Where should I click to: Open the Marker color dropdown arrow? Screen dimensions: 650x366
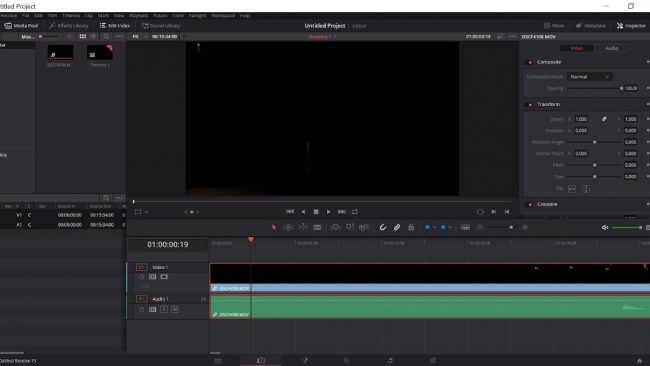pos(450,228)
